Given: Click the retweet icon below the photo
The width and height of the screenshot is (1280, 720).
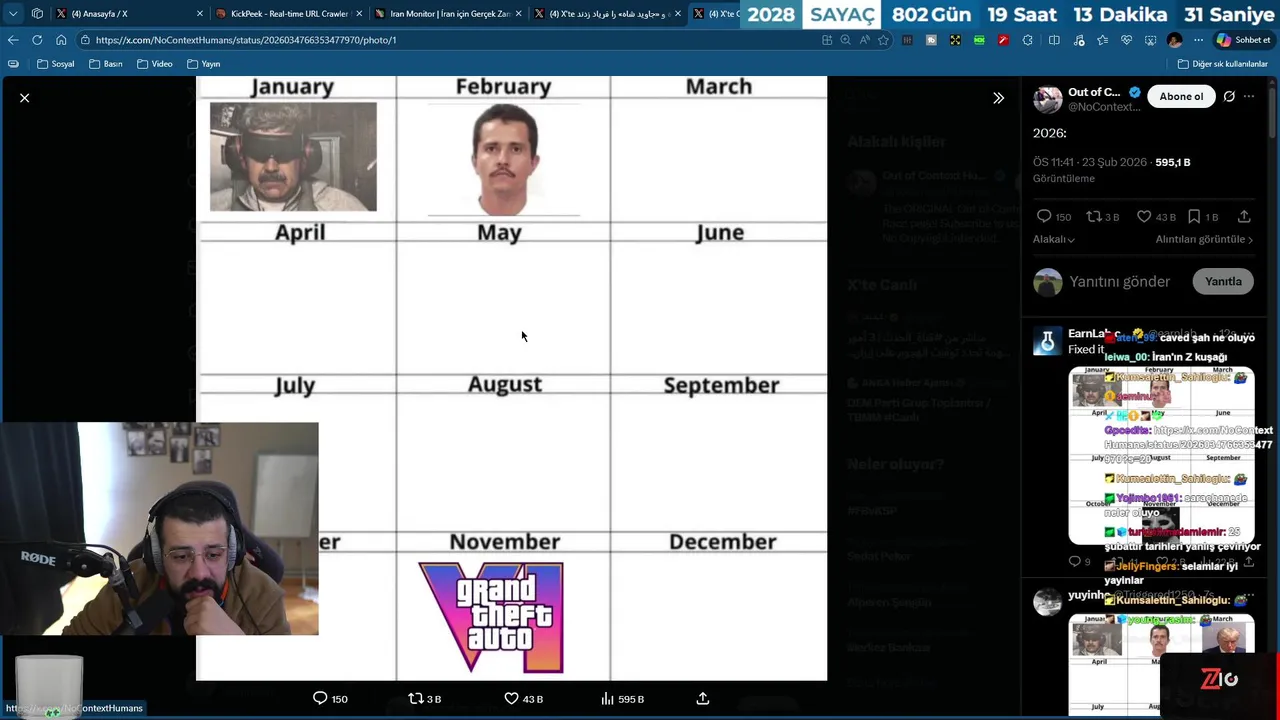Looking at the screenshot, I should pos(416,698).
